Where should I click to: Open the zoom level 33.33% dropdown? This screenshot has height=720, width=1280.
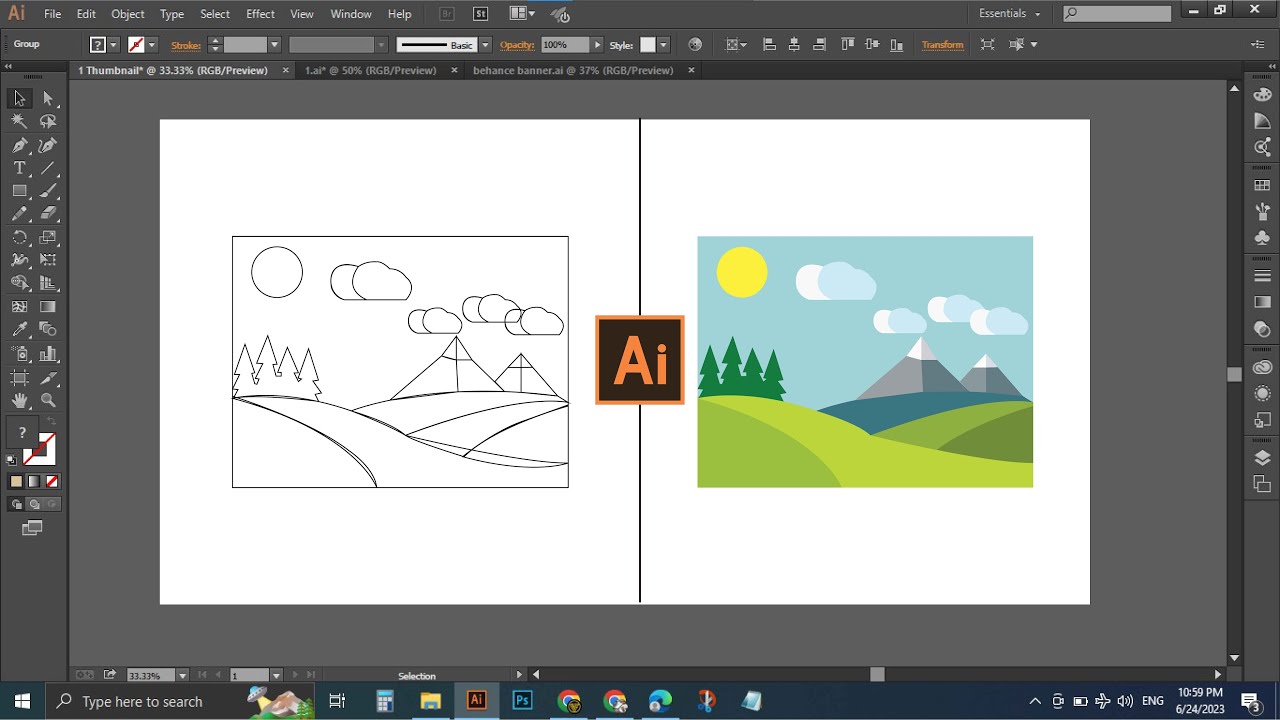click(183, 676)
